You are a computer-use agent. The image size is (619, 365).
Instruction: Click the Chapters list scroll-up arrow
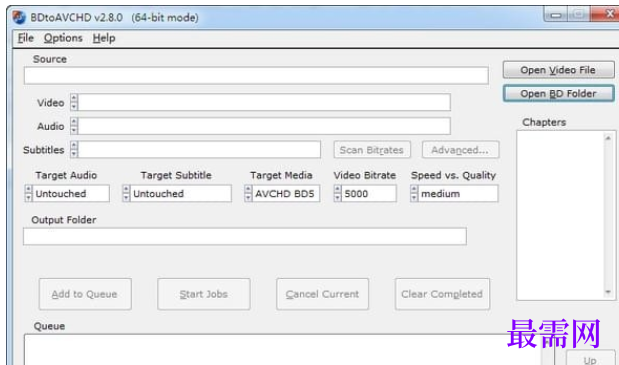coord(608,138)
